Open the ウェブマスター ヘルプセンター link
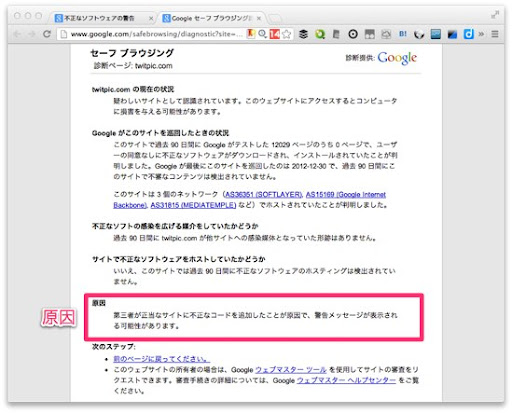 [x=346, y=380]
